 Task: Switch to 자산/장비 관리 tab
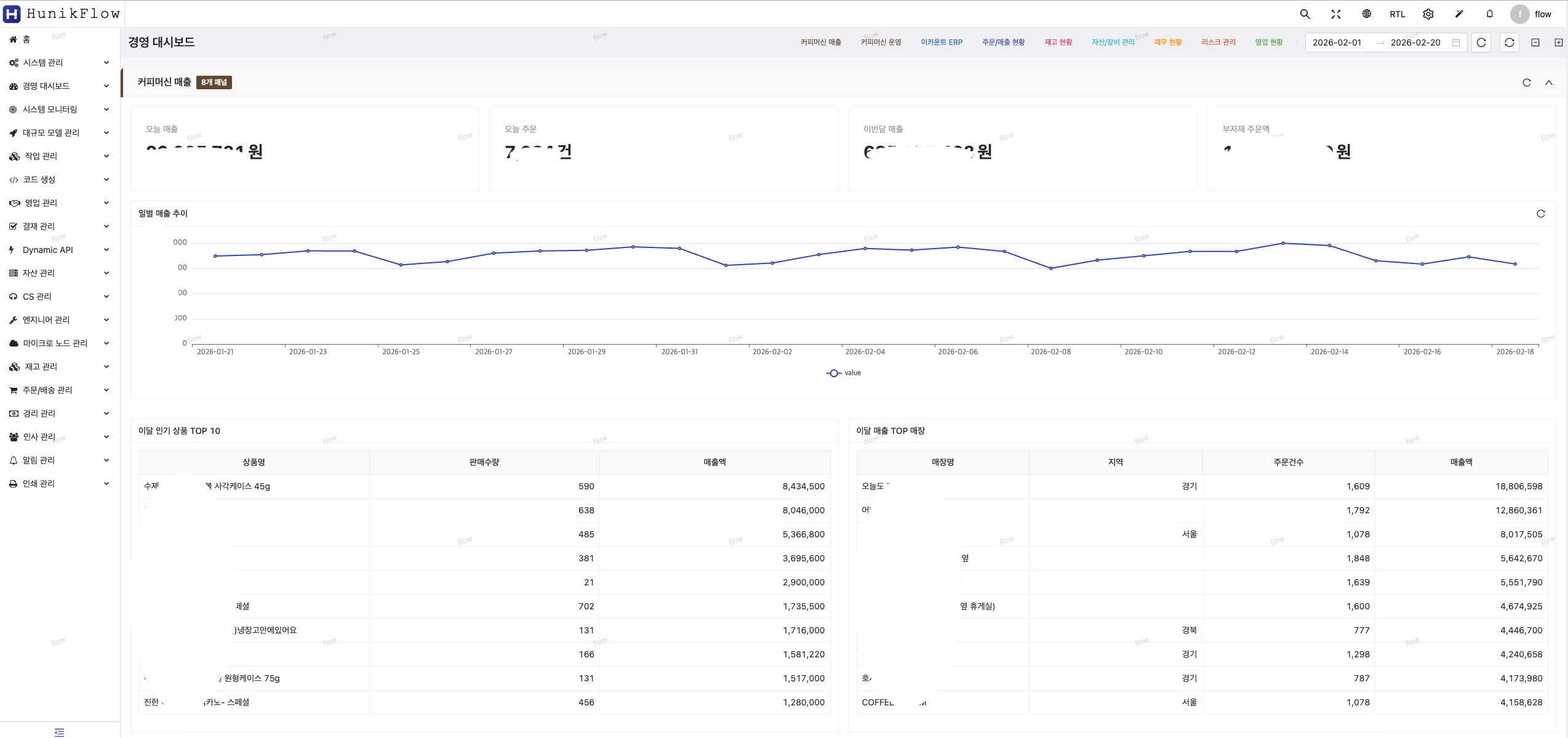point(1113,42)
